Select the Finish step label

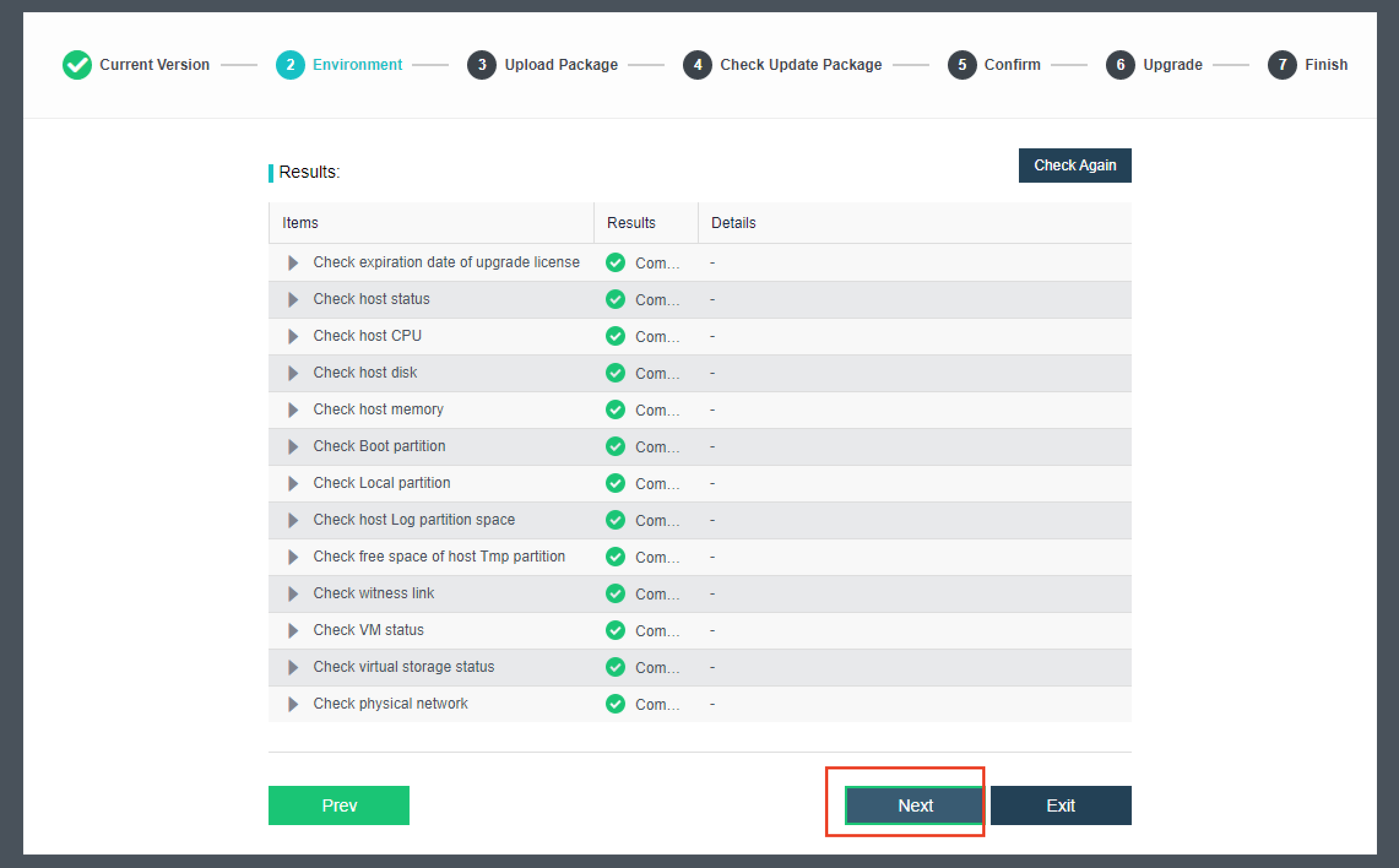coord(1326,65)
